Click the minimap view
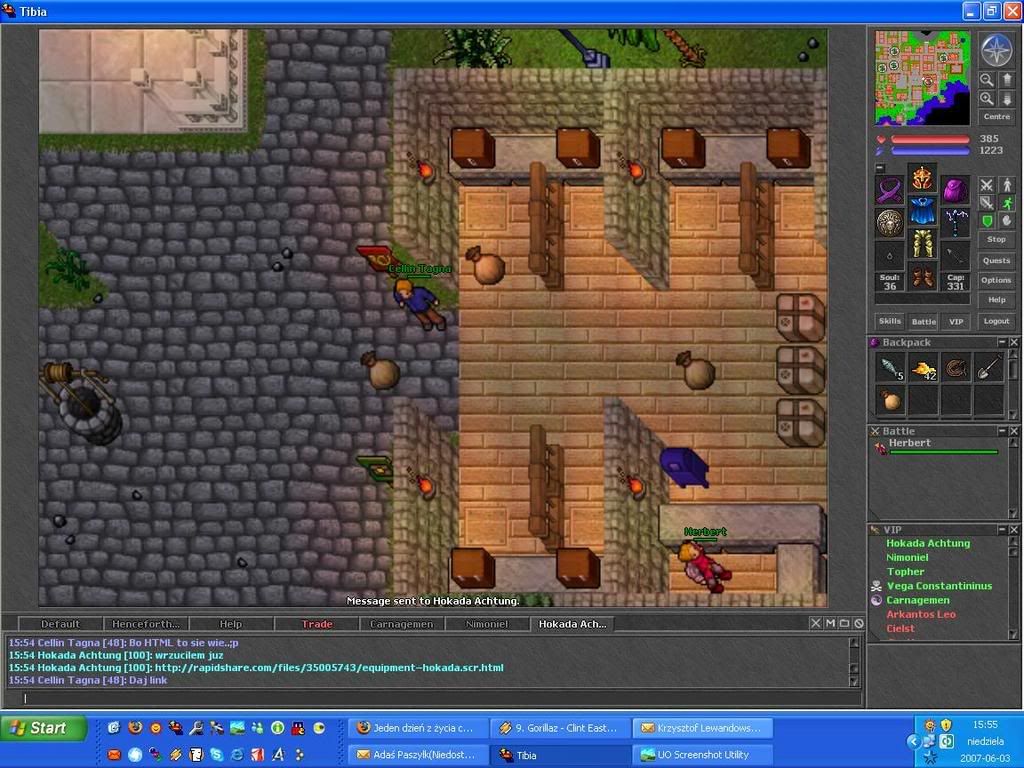Screen dimensions: 1024x768 (x=922, y=78)
